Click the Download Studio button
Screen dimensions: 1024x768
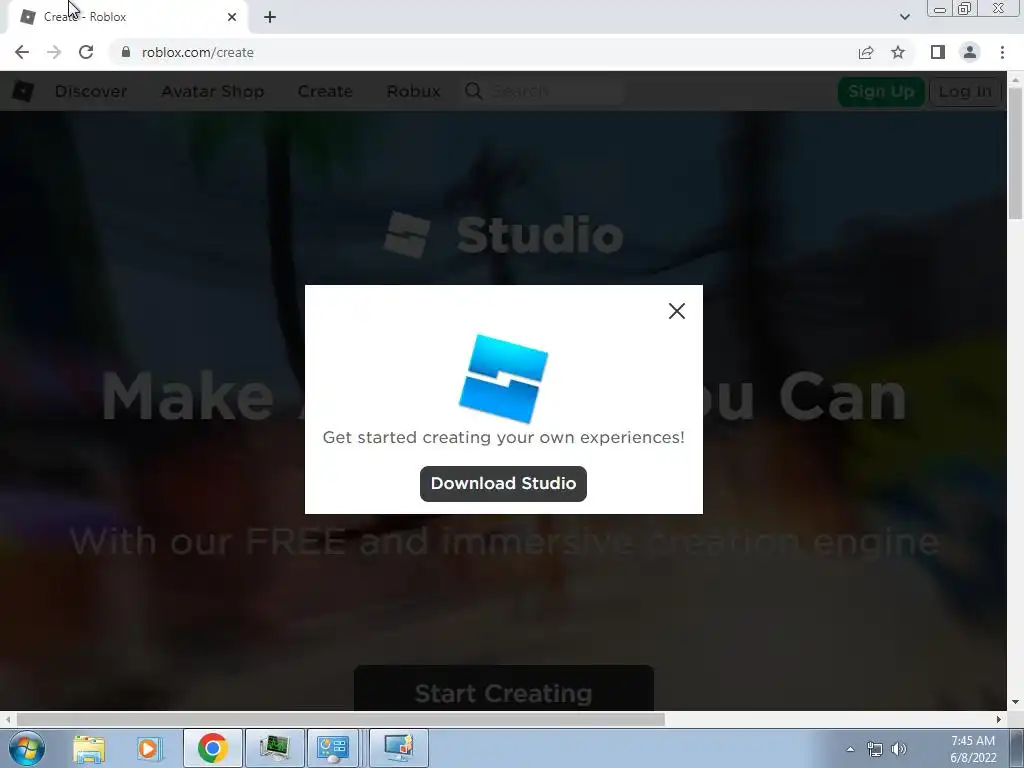point(503,484)
